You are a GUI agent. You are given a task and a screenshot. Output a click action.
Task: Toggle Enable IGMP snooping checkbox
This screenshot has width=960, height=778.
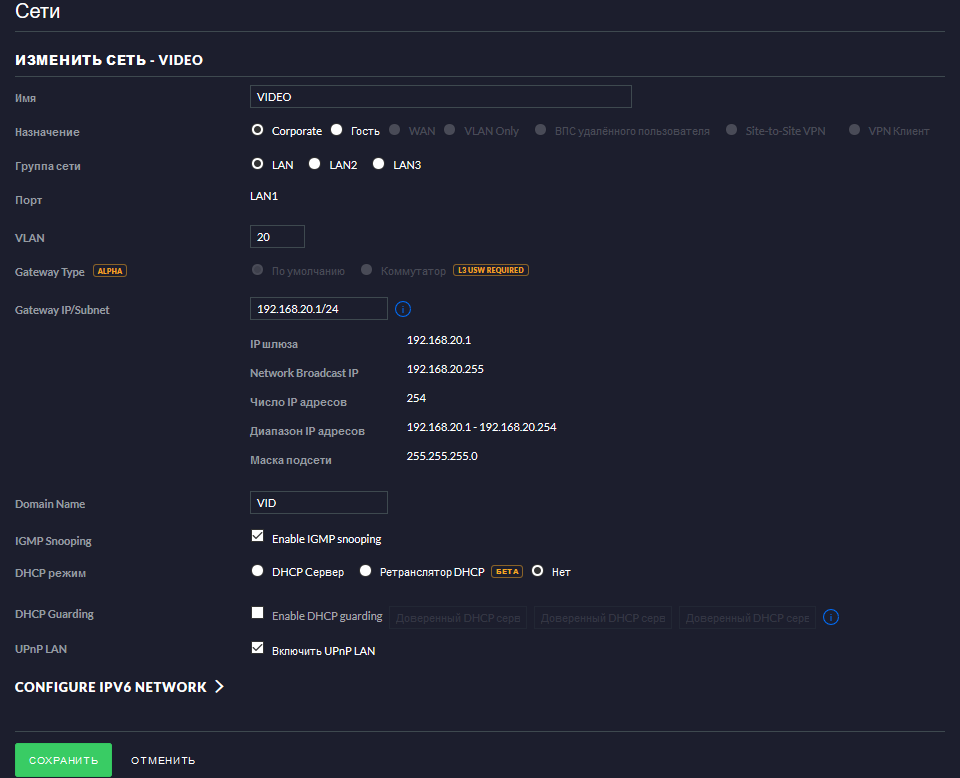pyautogui.click(x=257, y=537)
